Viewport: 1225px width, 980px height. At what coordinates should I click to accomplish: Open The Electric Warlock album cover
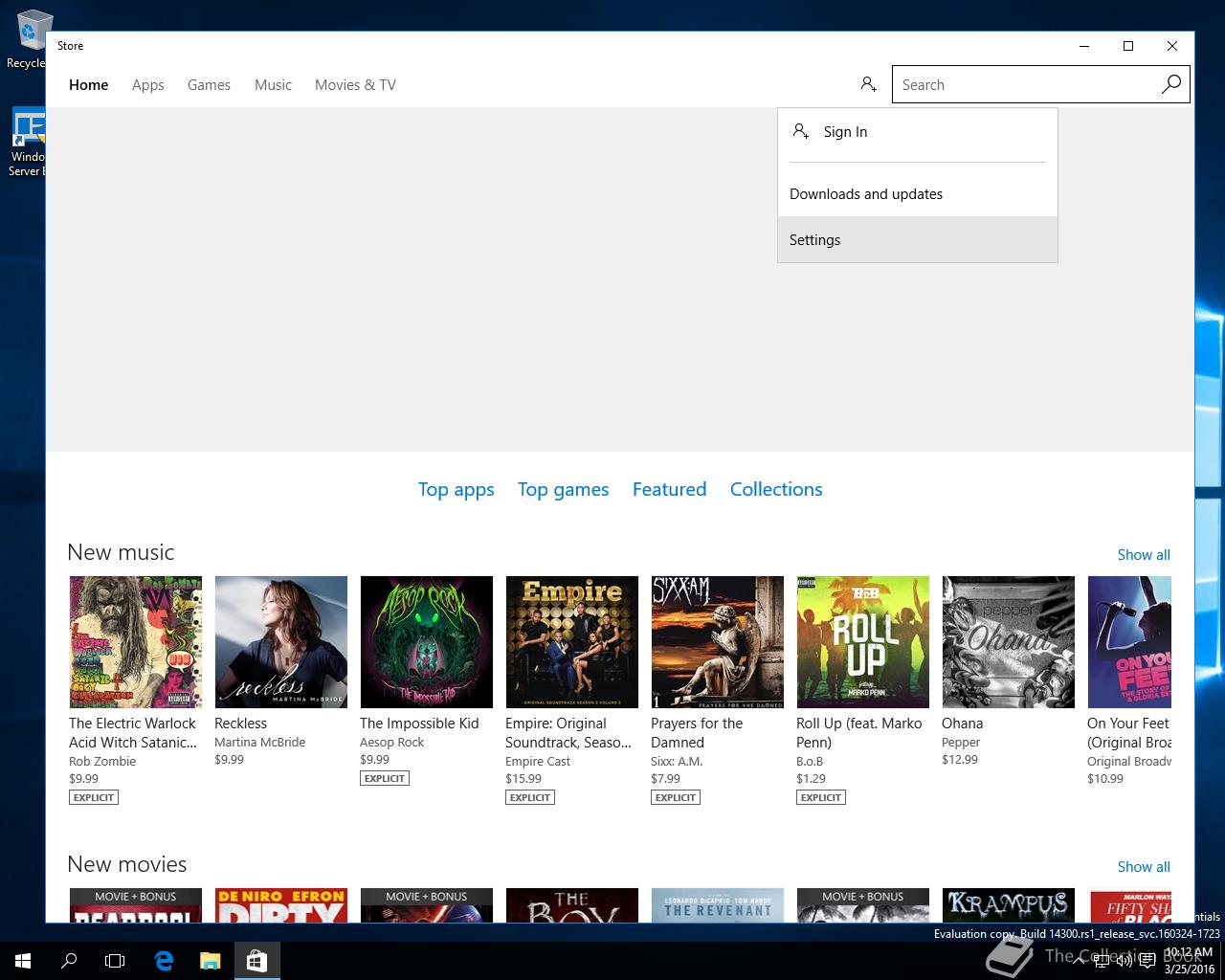[x=136, y=642]
